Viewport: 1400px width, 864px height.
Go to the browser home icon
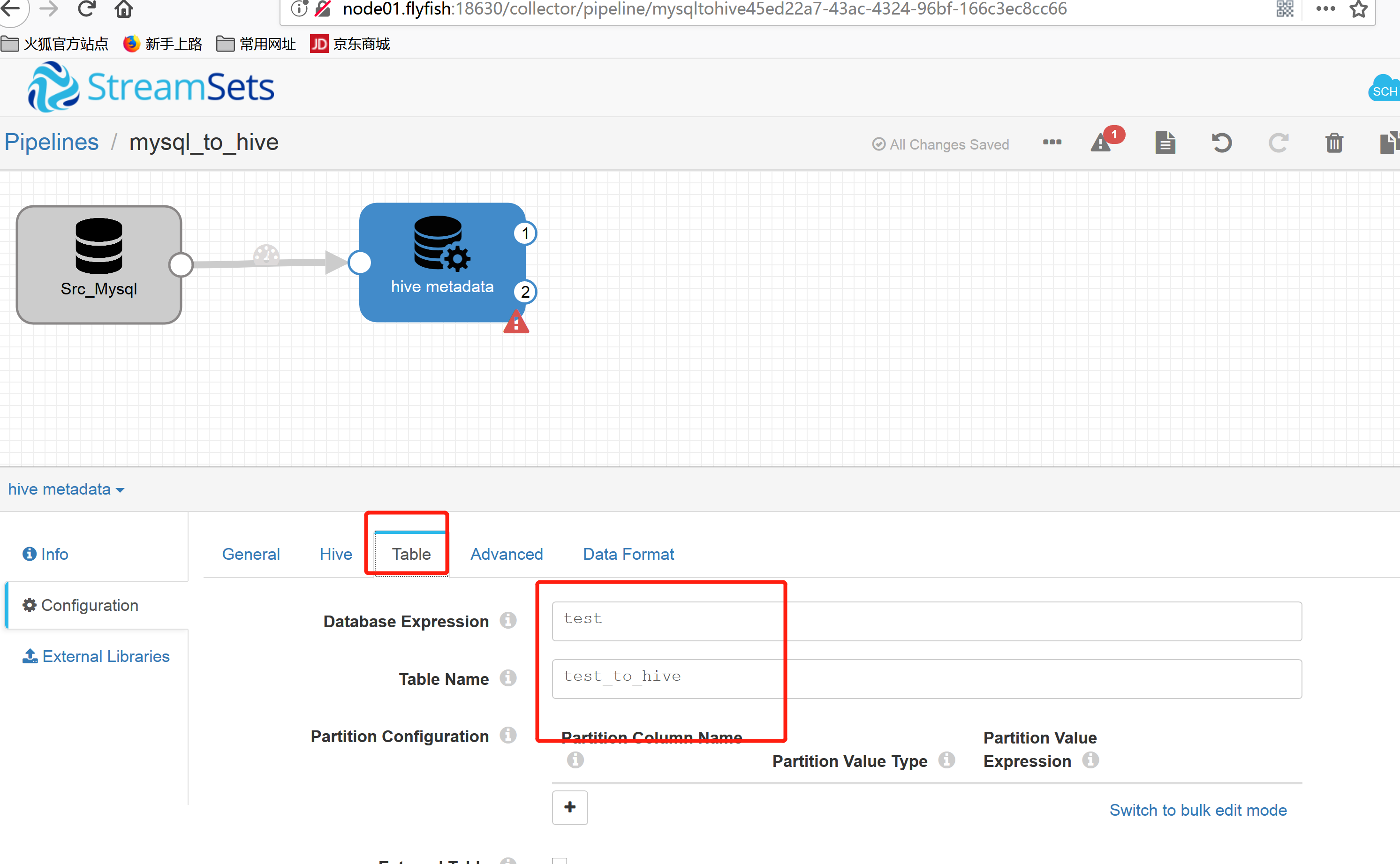coord(123,8)
